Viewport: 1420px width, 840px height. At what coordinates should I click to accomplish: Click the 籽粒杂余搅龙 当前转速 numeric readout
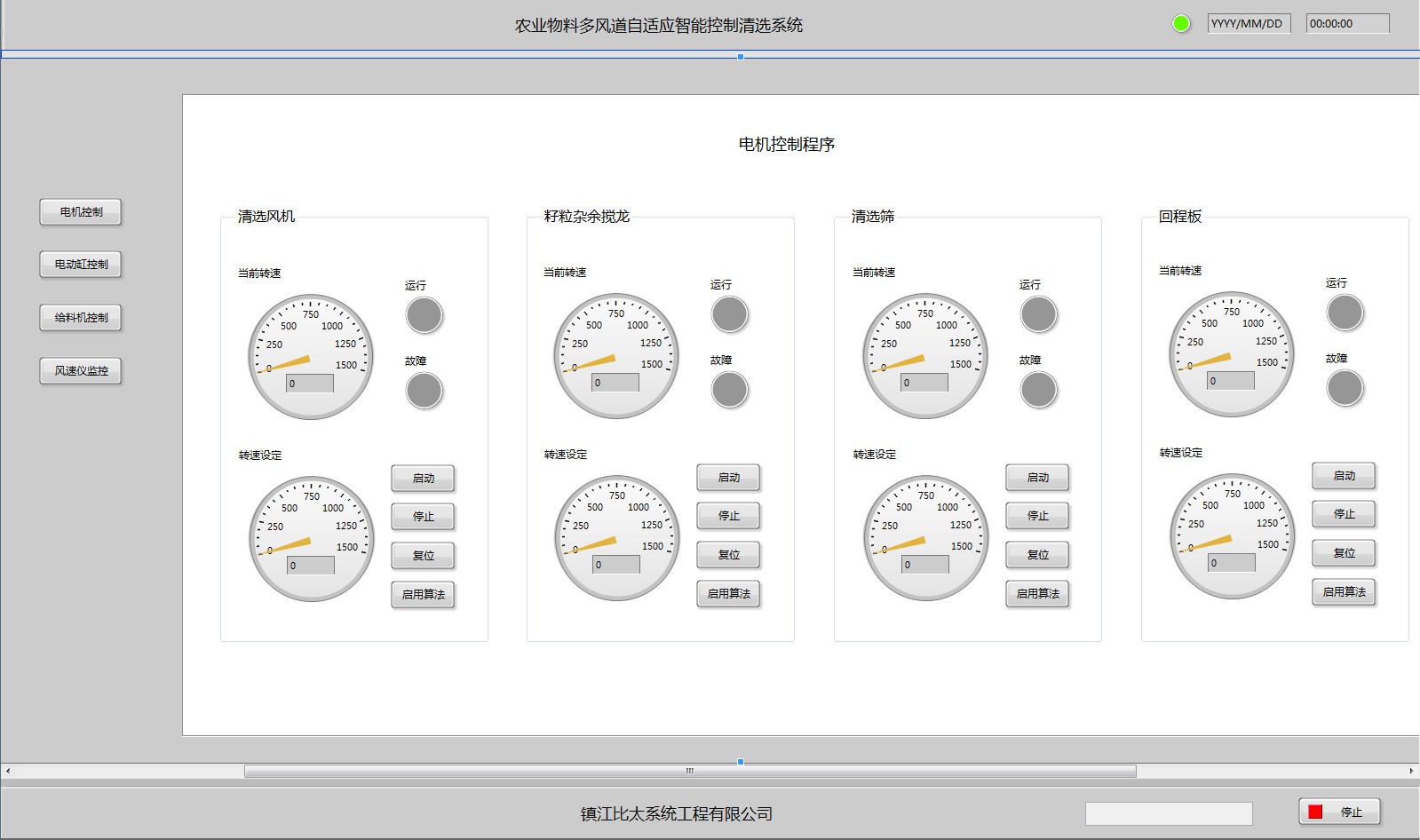tap(615, 383)
